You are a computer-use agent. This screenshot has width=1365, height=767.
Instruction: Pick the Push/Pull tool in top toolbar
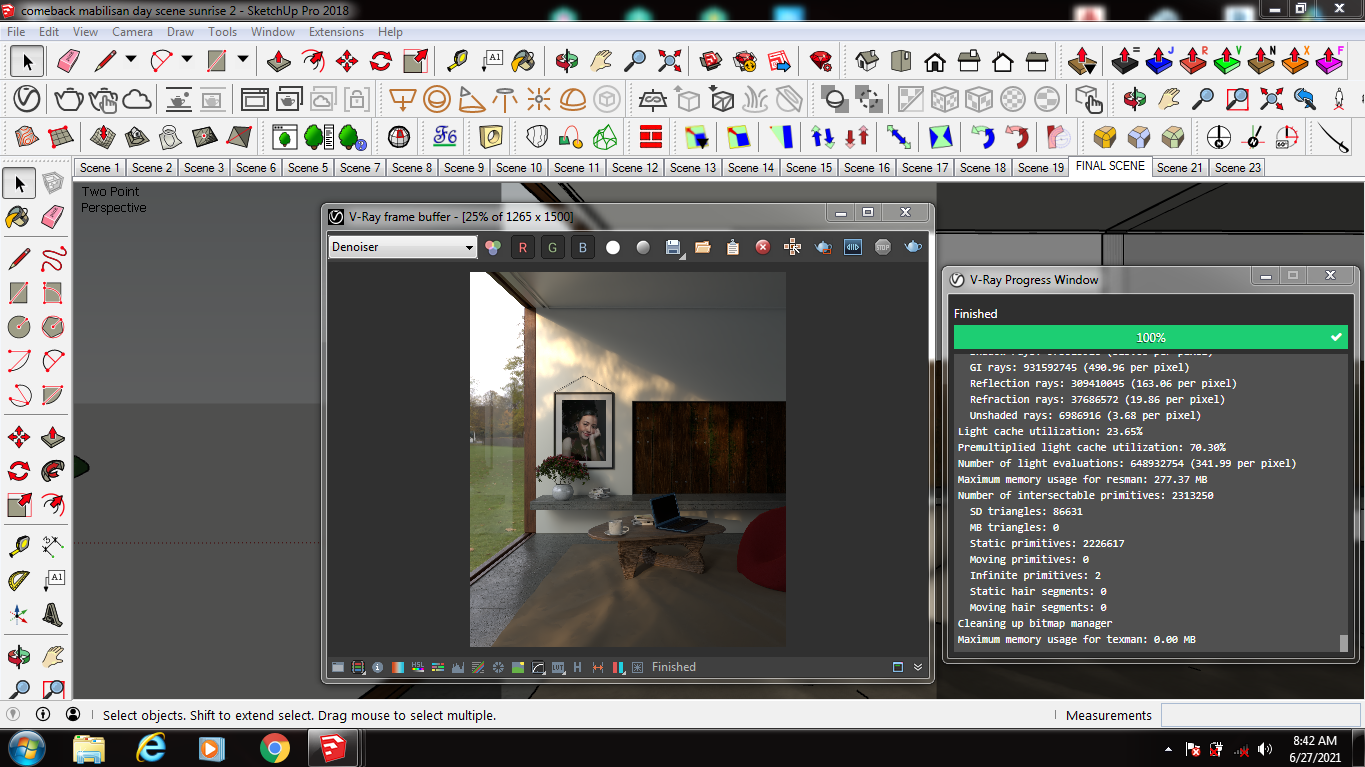[x=279, y=61]
